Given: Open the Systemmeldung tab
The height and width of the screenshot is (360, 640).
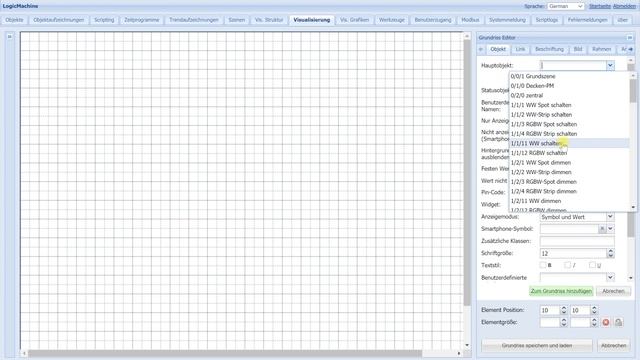Looking at the screenshot, I should (x=507, y=20).
